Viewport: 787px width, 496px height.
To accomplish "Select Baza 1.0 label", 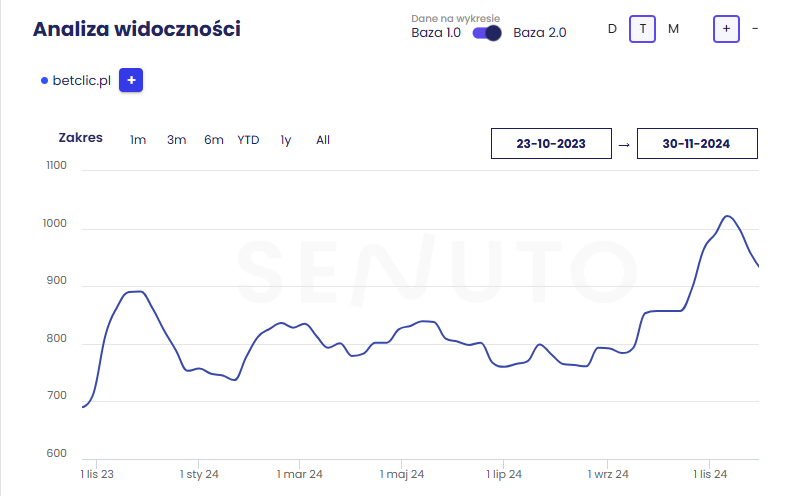I will pyautogui.click(x=437, y=33).
